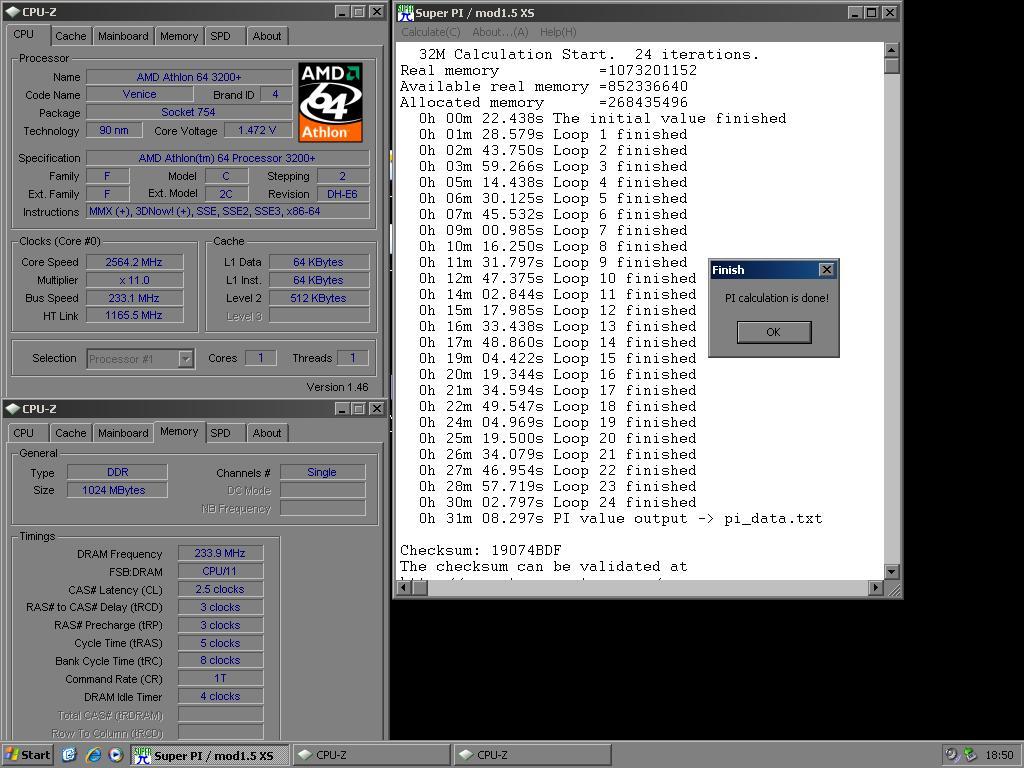Click the Name field AMD Athlon 64 3200+
The height and width of the screenshot is (768, 1024).
point(189,77)
